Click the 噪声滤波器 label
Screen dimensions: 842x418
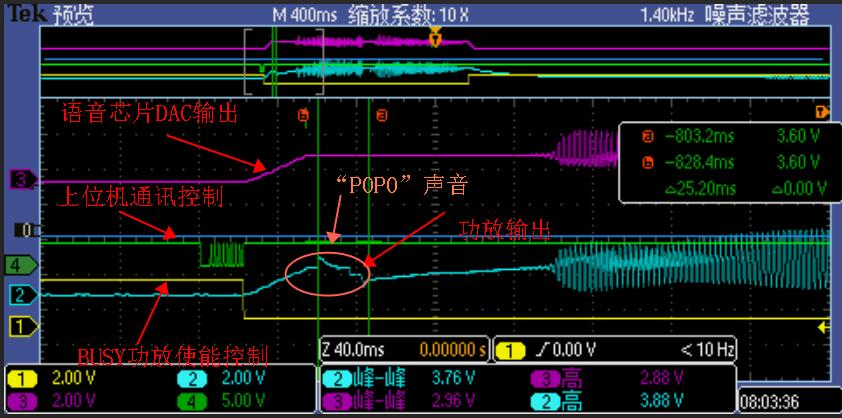point(757,15)
